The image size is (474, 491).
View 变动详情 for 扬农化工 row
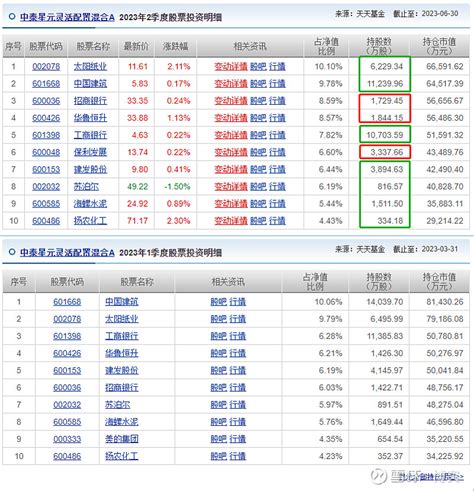coord(231,221)
